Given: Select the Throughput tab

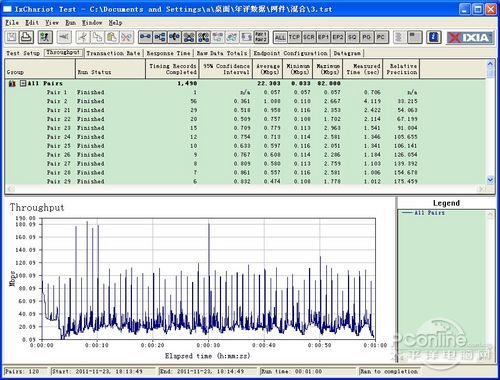Looking at the screenshot, I should click(x=63, y=52).
